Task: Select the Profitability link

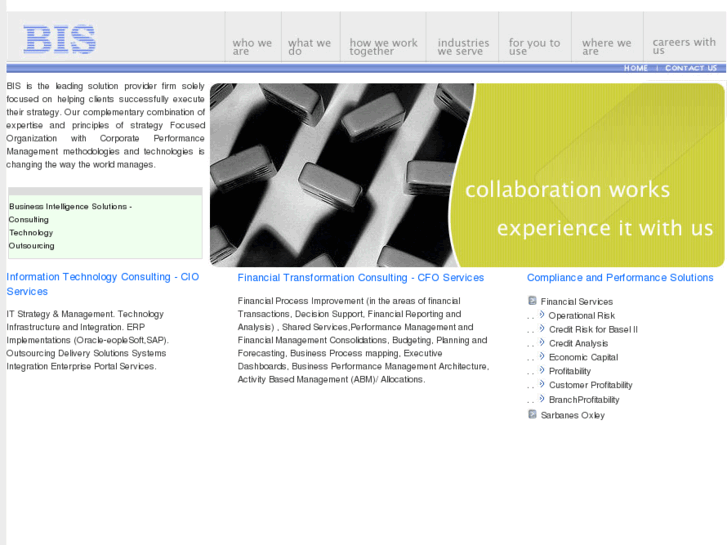Action: tap(570, 371)
